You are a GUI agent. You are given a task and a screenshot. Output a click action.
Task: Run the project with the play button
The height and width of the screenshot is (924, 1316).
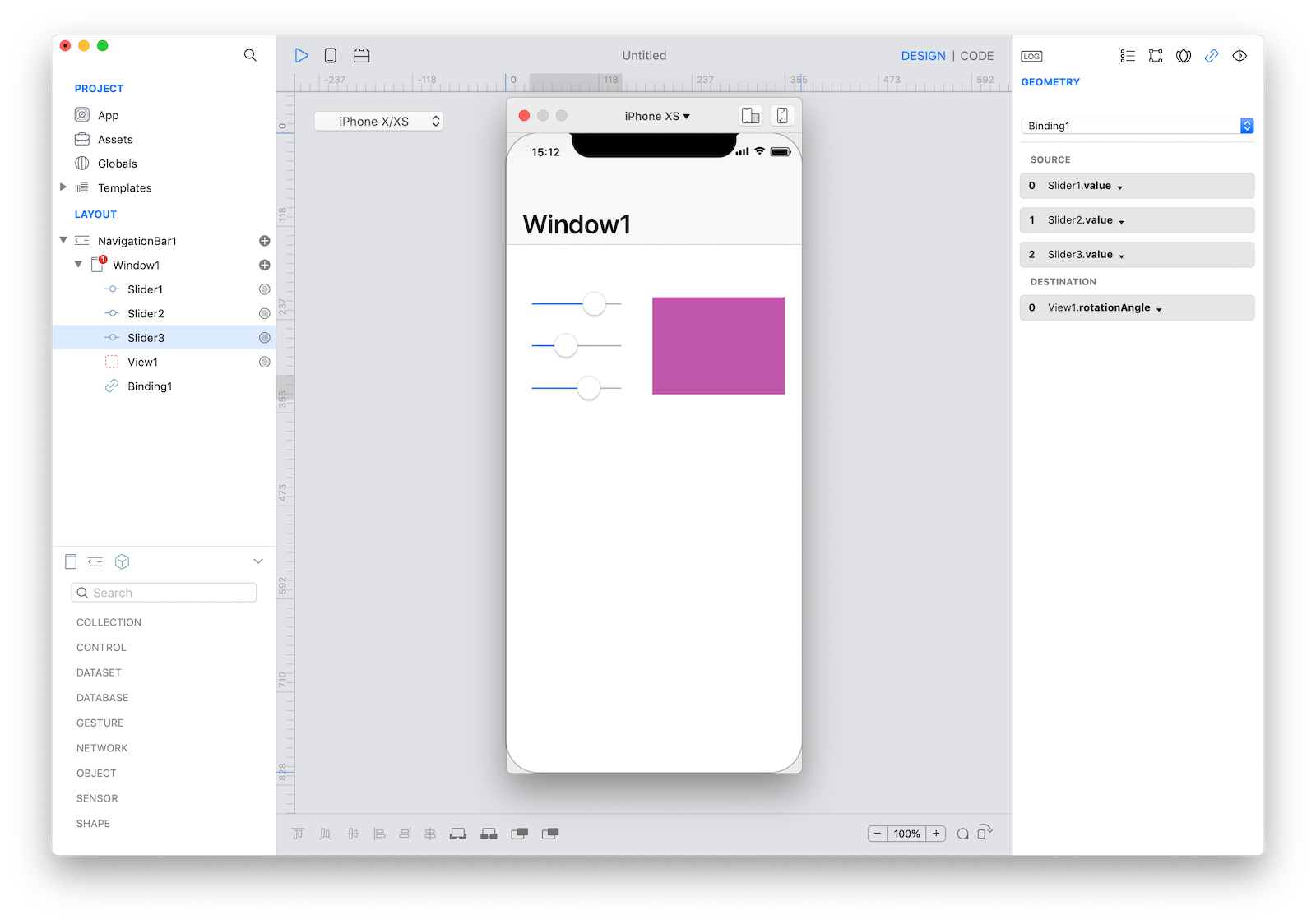coord(302,55)
